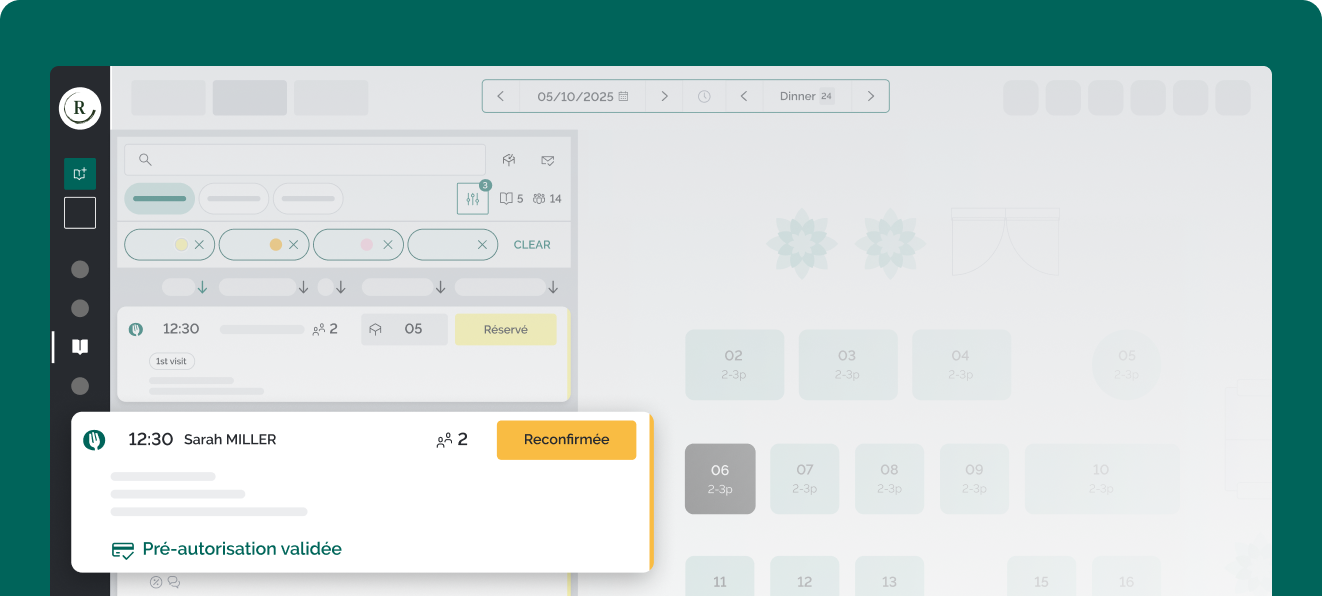Click the clock icon in date bar

[704, 96]
